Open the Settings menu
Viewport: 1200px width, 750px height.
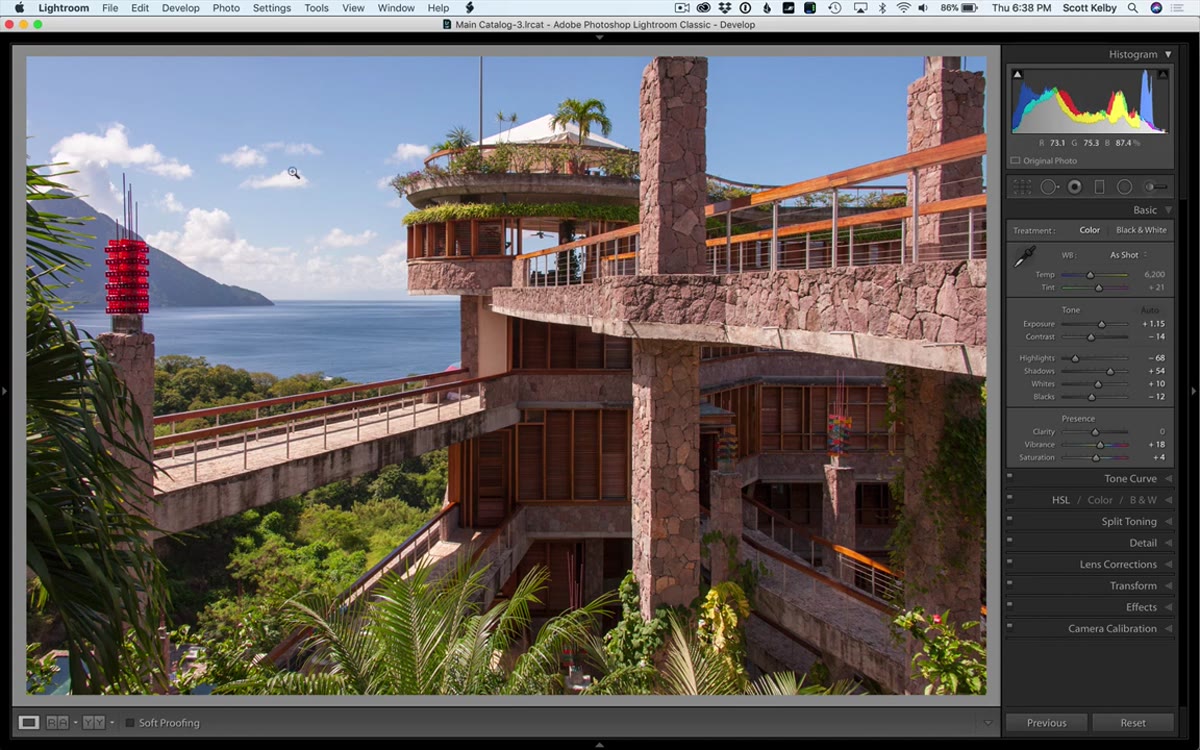pos(272,8)
